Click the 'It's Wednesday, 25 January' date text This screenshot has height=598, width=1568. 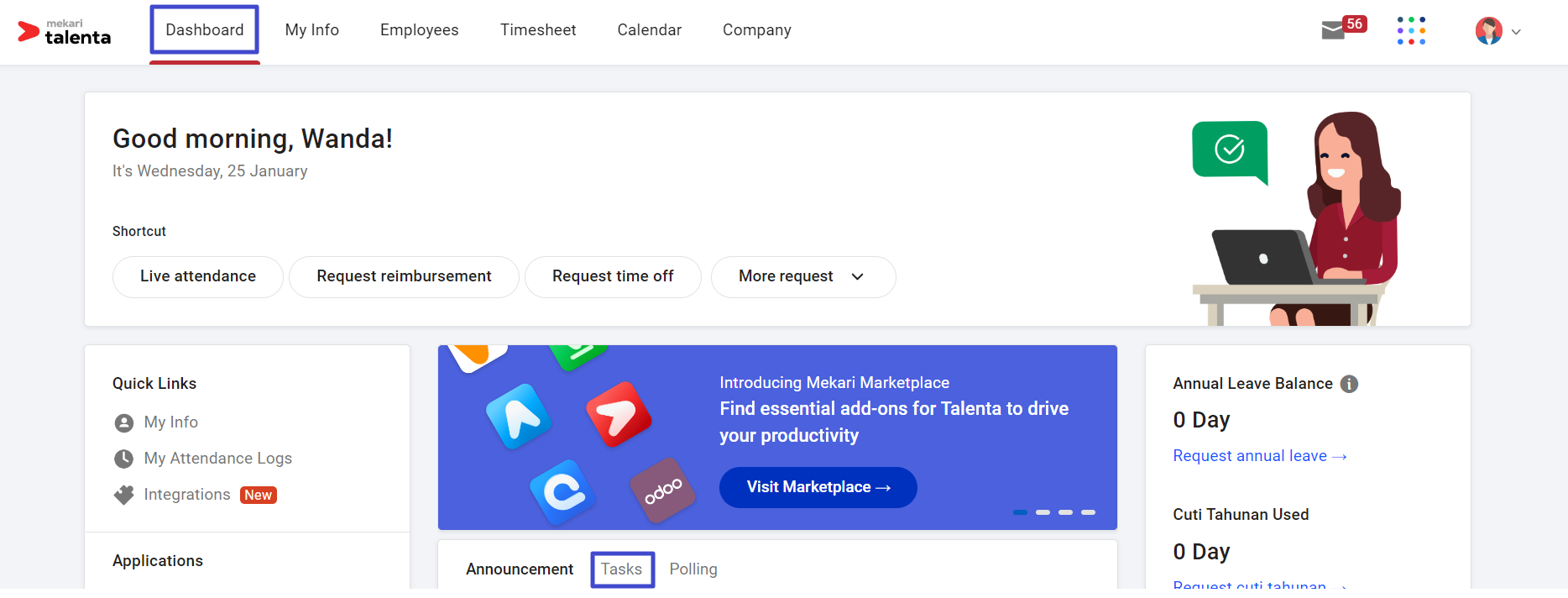pos(210,171)
